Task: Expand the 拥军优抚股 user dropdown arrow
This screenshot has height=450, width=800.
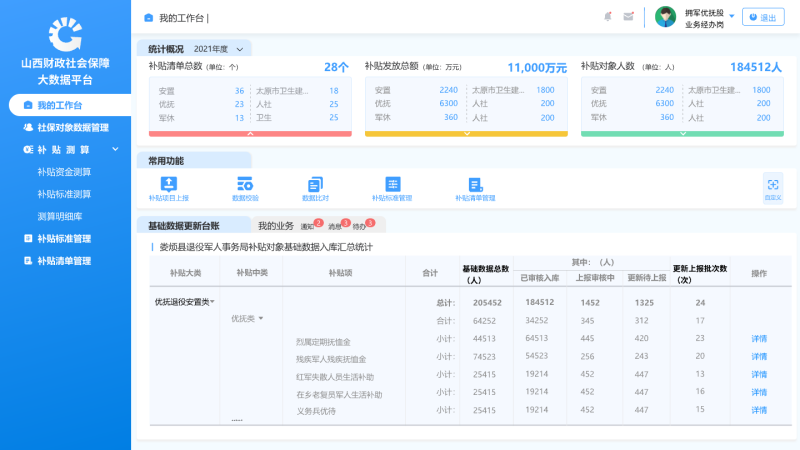Action: coord(732,16)
